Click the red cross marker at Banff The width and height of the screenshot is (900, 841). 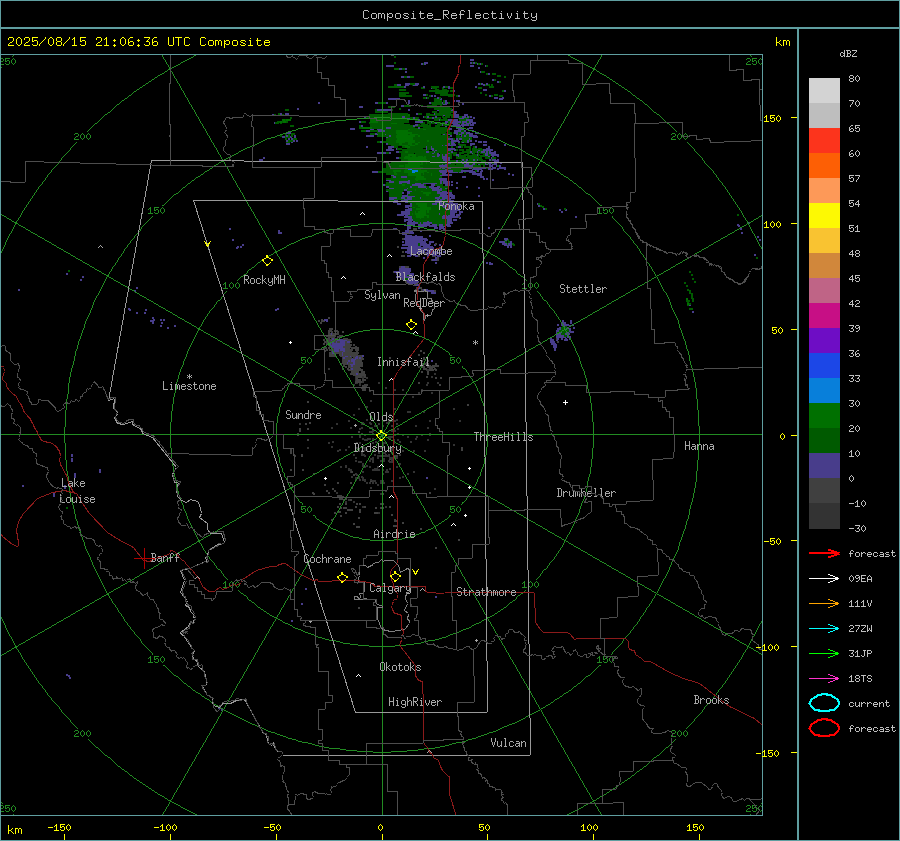(143, 558)
